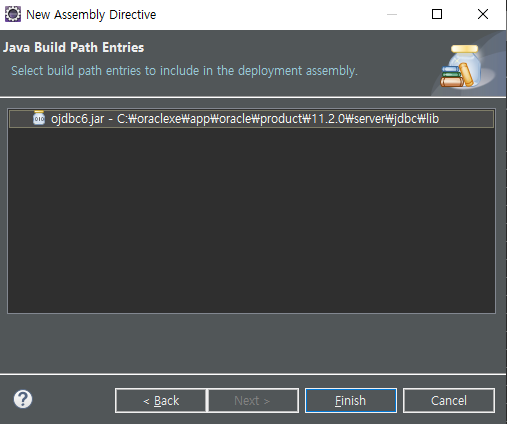
Task: Click the Finish button
Action: tap(351, 400)
